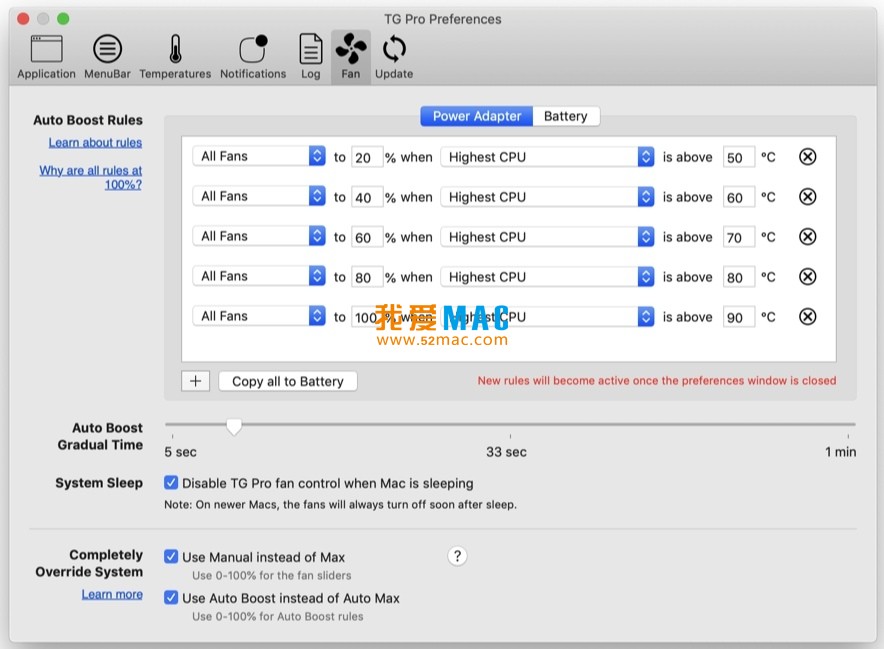884x649 pixels.
Task: Open the Log preferences pane
Action: point(310,58)
